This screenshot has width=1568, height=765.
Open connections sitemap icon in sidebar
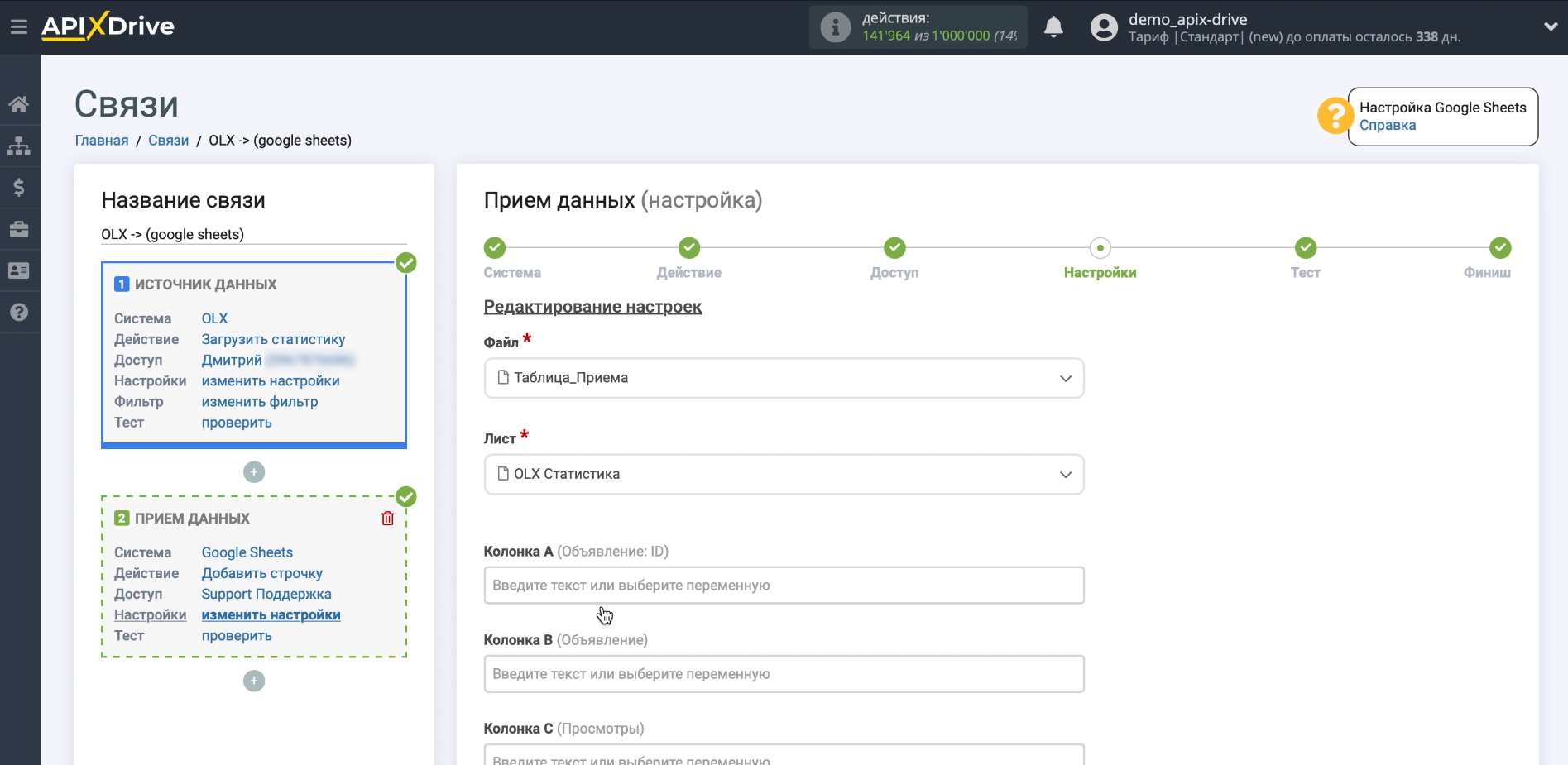click(x=19, y=146)
